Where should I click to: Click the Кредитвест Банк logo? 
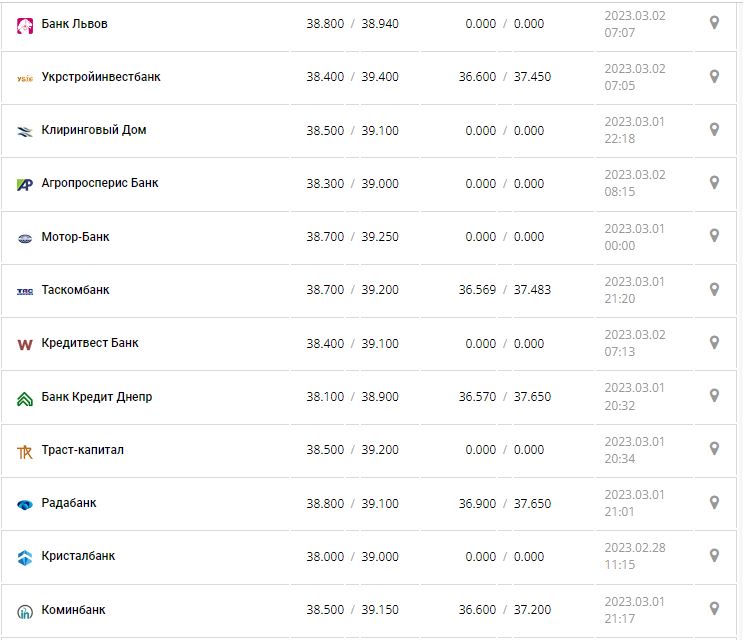[x=25, y=344]
